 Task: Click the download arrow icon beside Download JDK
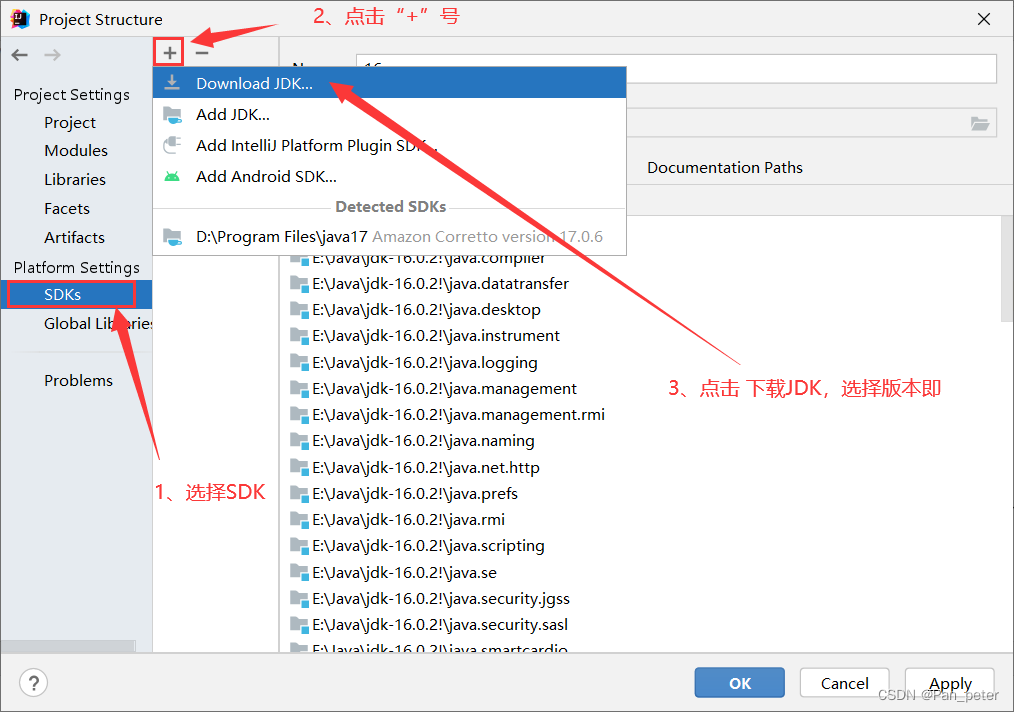[x=172, y=83]
